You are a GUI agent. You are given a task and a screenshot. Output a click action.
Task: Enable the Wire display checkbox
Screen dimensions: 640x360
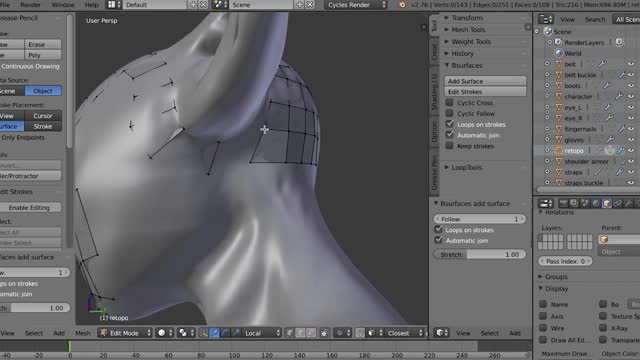543,328
